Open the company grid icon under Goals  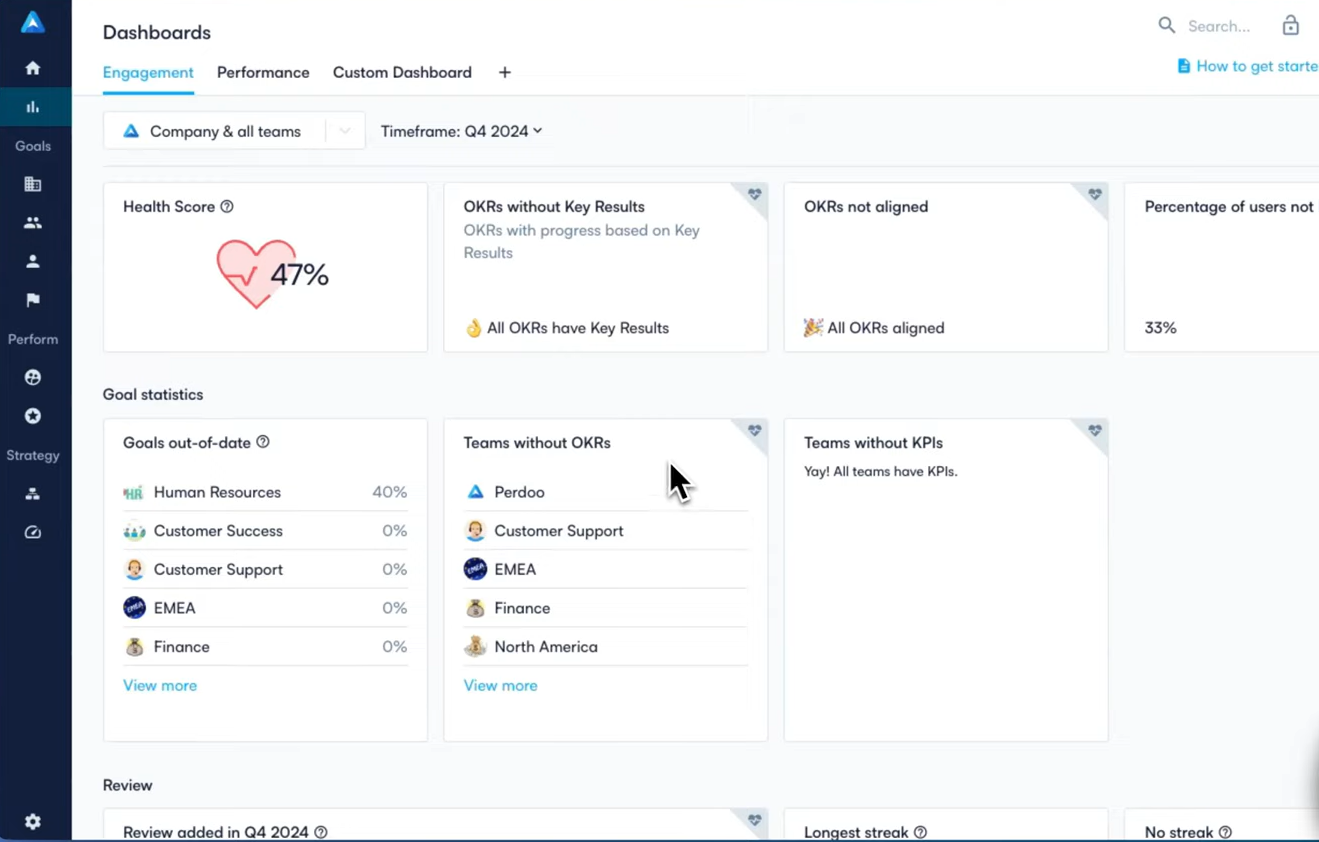pyautogui.click(x=33, y=184)
